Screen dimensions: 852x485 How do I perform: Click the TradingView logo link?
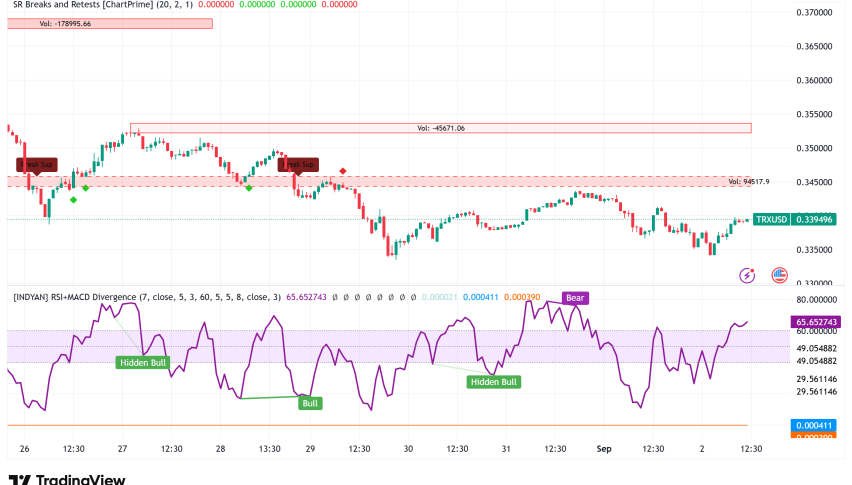point(67,479)
